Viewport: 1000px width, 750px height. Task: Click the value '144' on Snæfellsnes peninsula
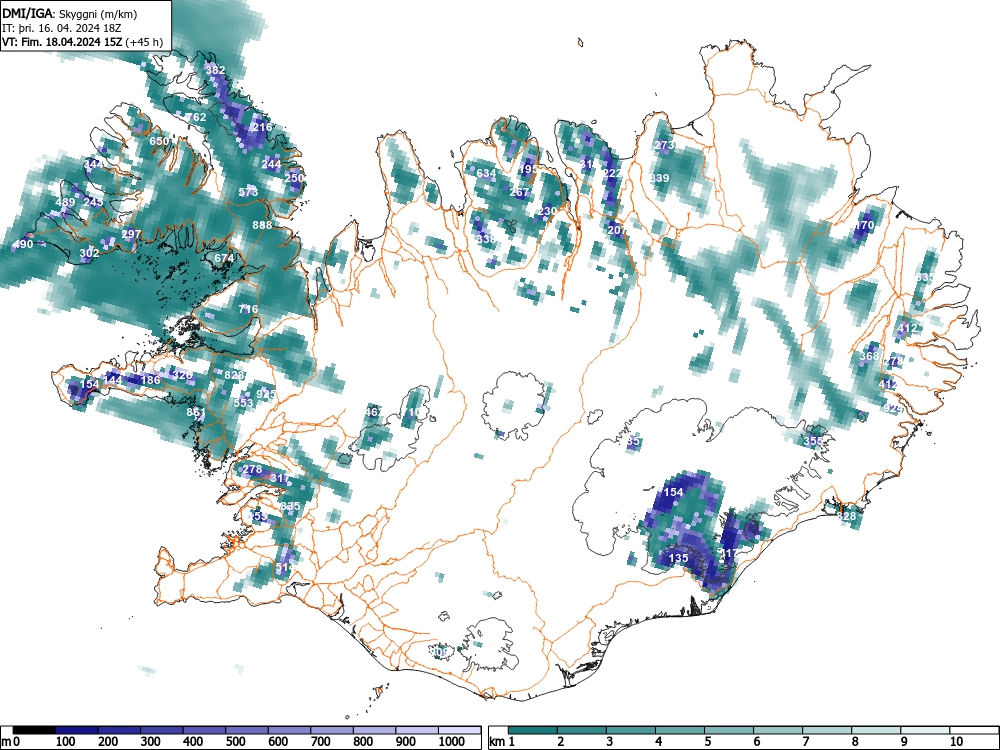point(112,380)
